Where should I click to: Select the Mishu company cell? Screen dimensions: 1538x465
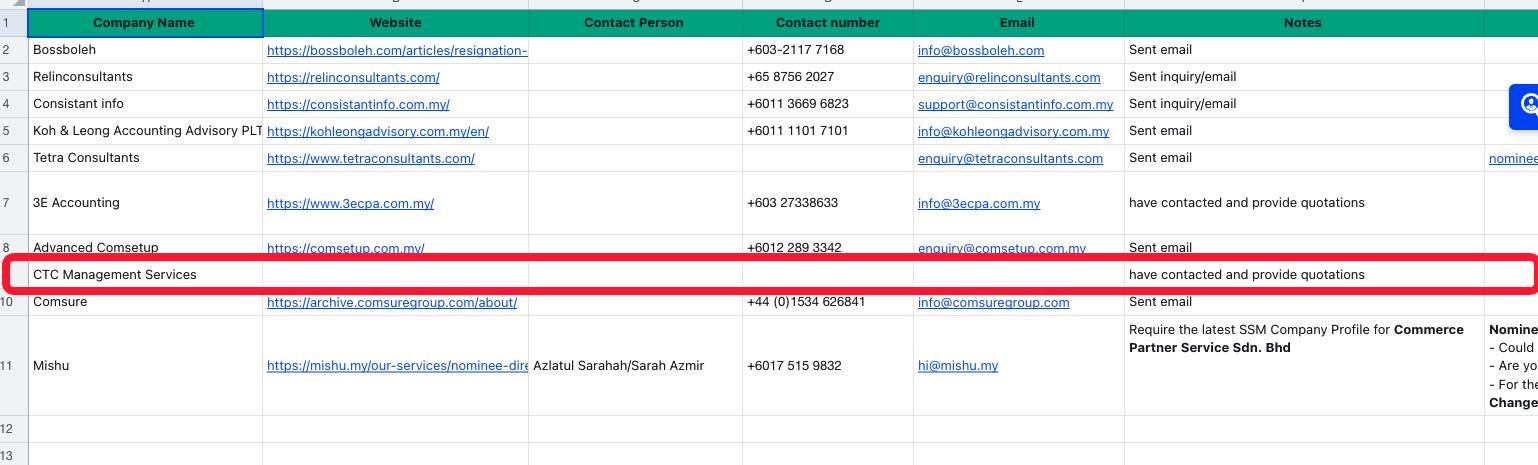tap(145, 366)
